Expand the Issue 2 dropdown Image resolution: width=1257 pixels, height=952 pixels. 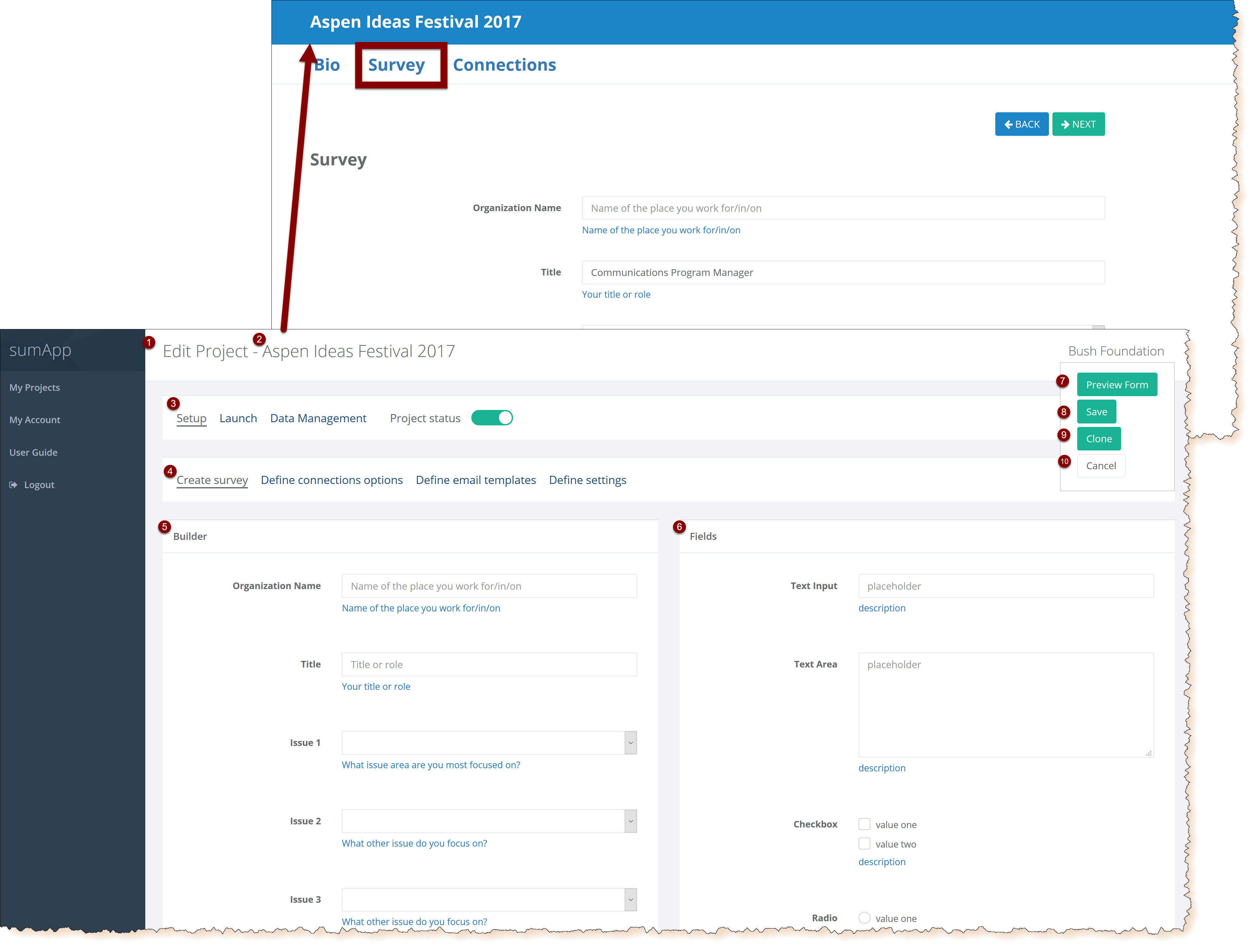coord(630,822)
